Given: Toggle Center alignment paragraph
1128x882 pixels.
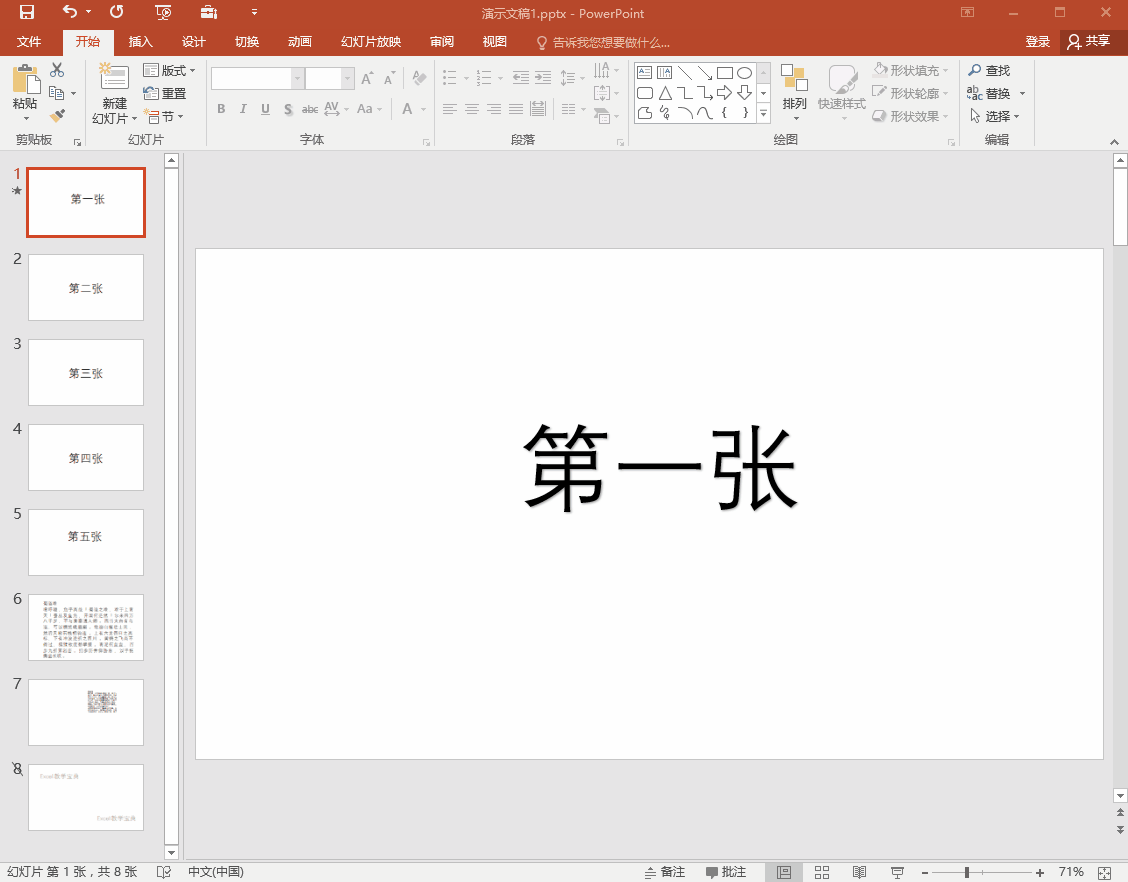Looking at the screenshot, I should 472,109.
